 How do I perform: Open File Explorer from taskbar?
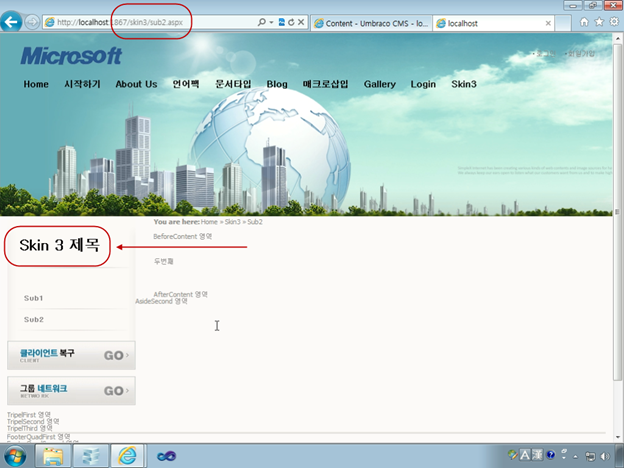[x=53, y=456]
